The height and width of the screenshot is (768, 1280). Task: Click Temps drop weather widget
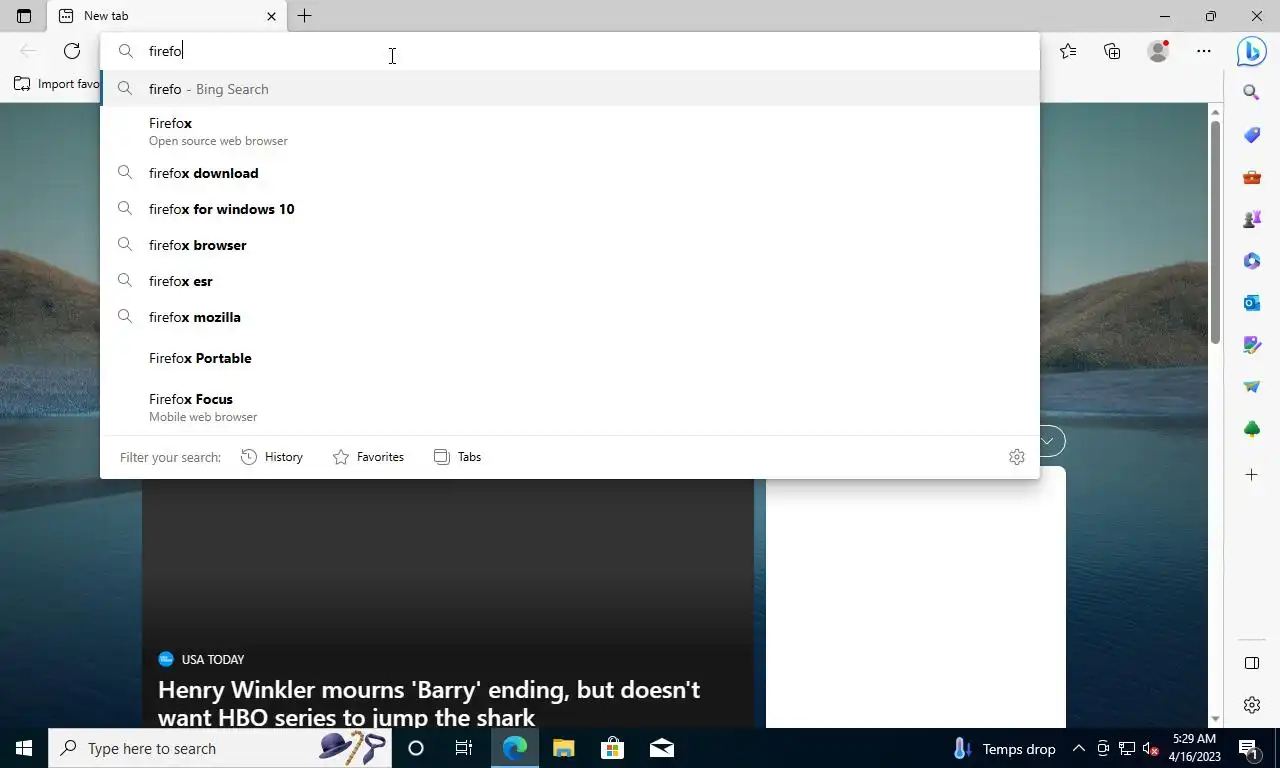(1005, 748)
